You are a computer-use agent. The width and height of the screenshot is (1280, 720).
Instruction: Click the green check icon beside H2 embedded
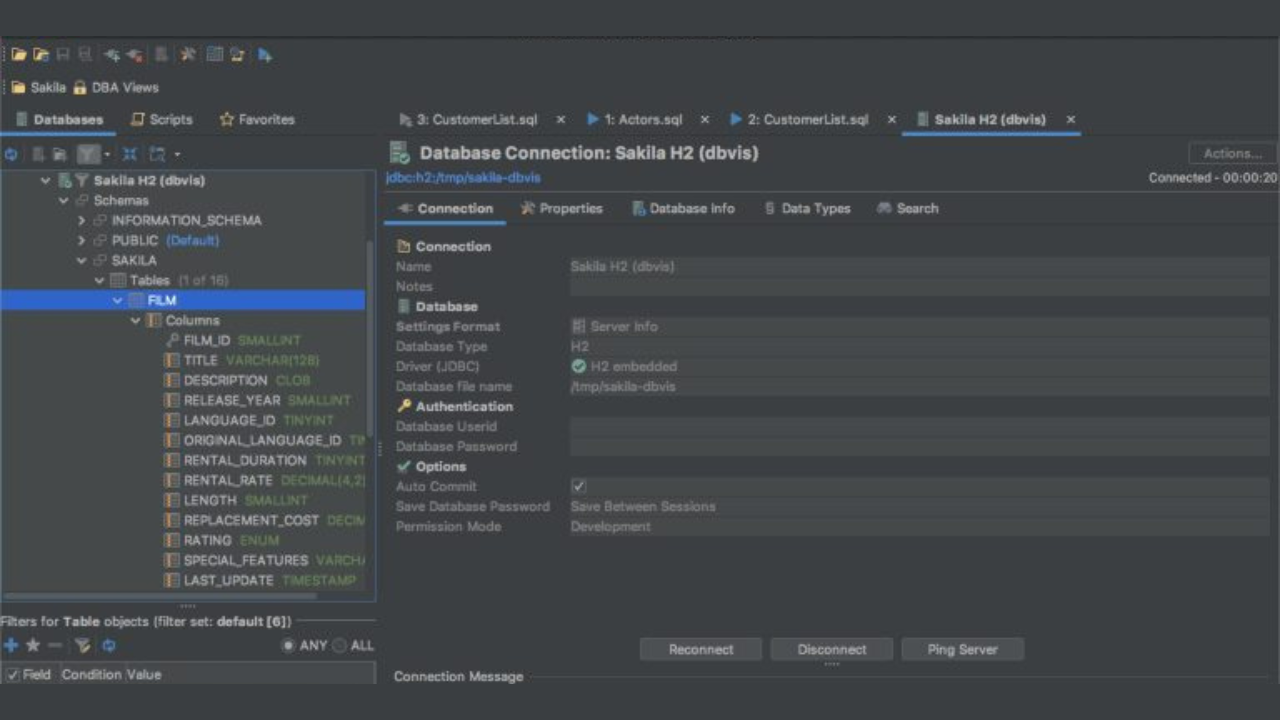pos(578,366)
